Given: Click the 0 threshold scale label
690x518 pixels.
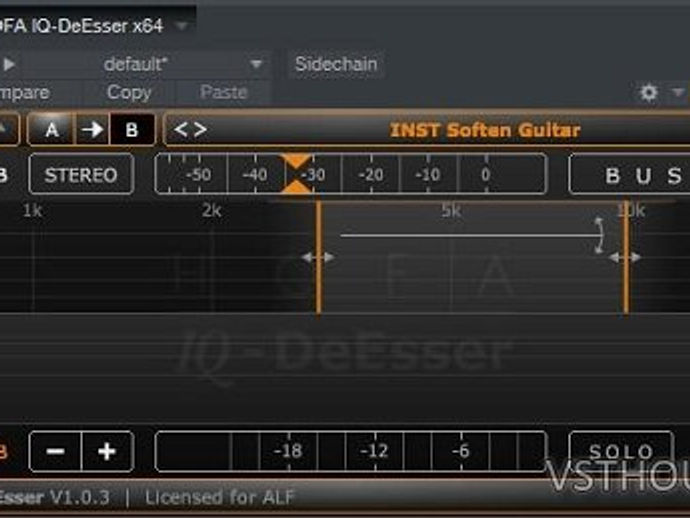Looking at the screenshot, I should coord(485,175).
